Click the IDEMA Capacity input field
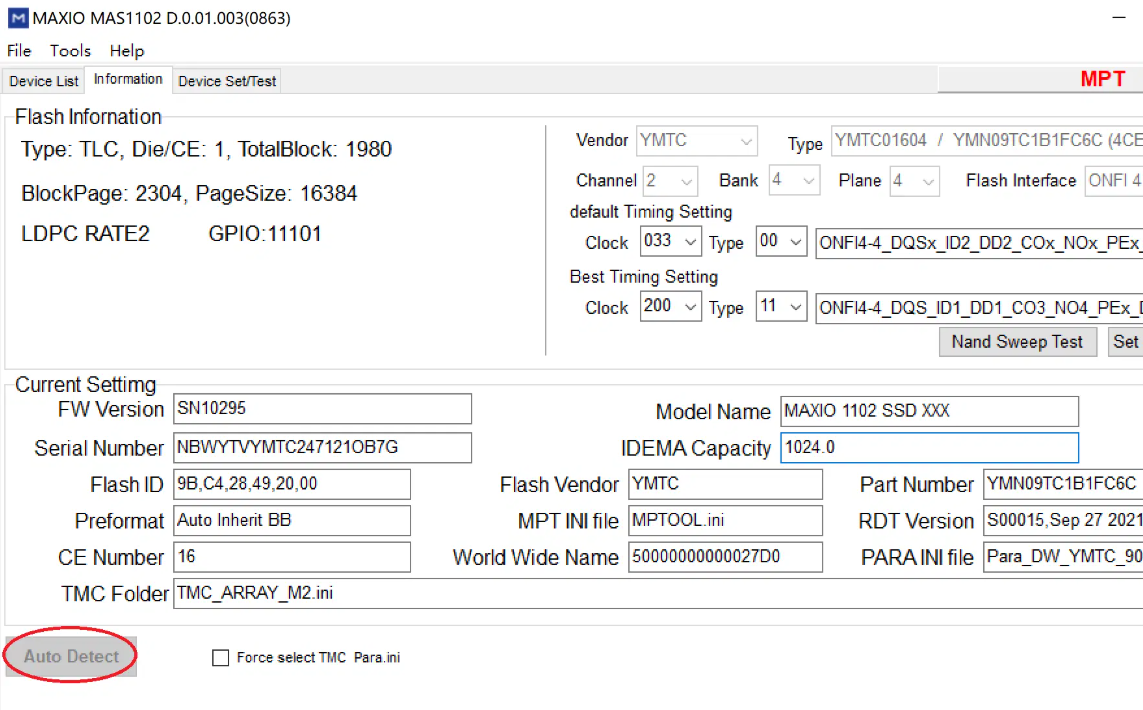The image size is (1143, 710). [x=929, y=448]
